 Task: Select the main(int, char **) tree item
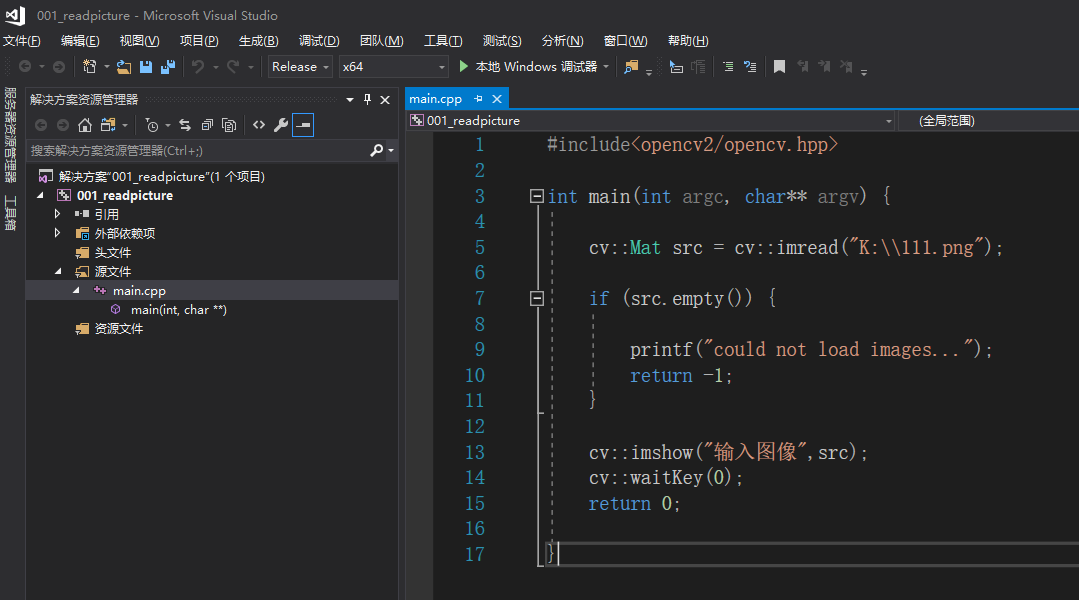pos(178,310)
